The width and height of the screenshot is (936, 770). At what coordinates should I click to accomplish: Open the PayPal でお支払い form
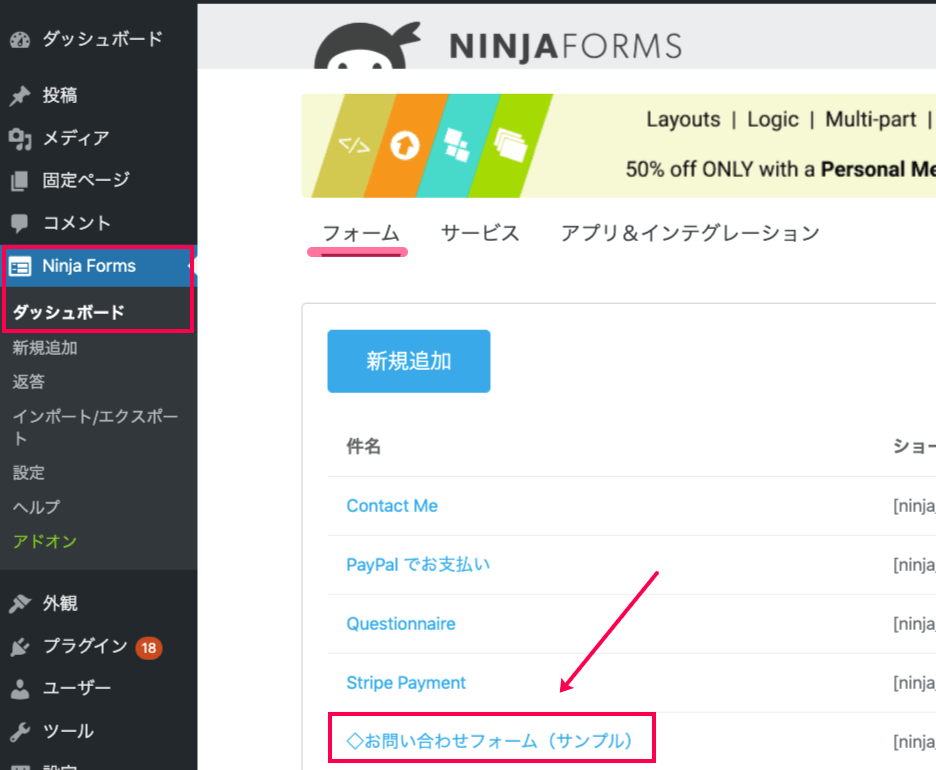[418, 565]
